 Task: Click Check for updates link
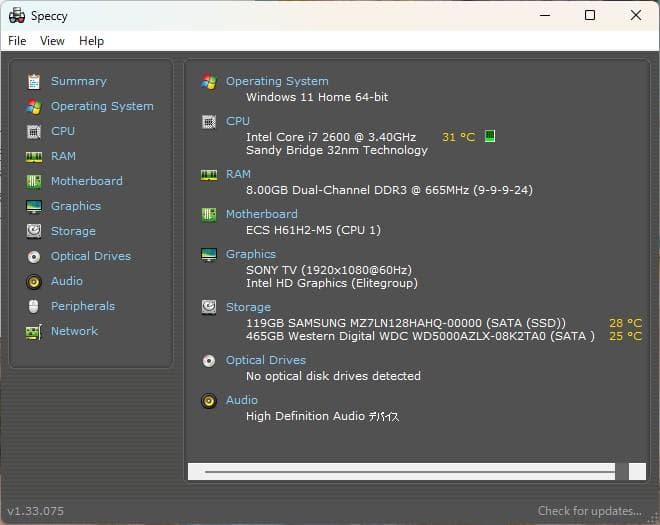click(590, 511)
